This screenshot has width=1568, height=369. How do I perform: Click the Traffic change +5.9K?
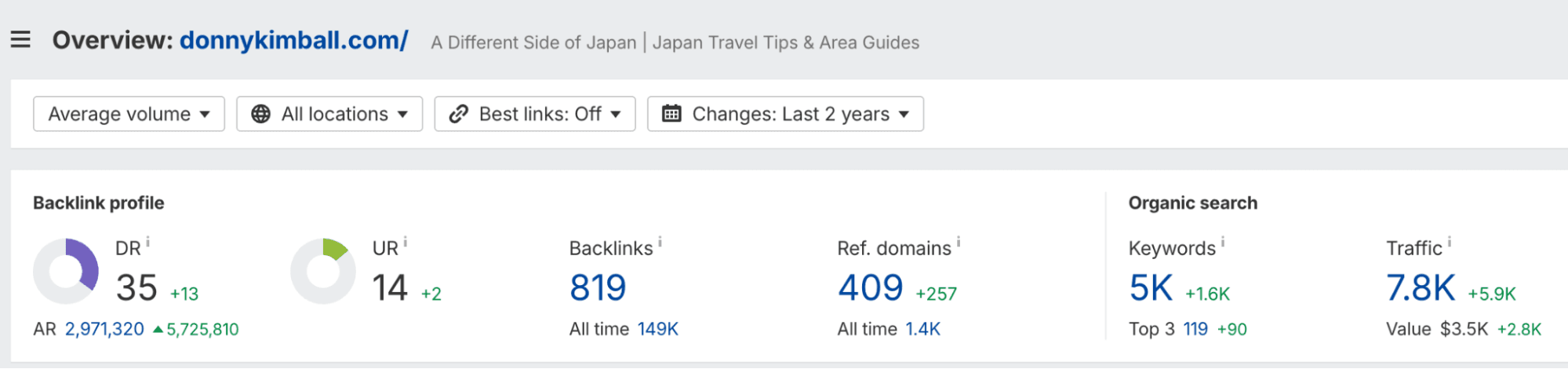tap(1492, 294)
